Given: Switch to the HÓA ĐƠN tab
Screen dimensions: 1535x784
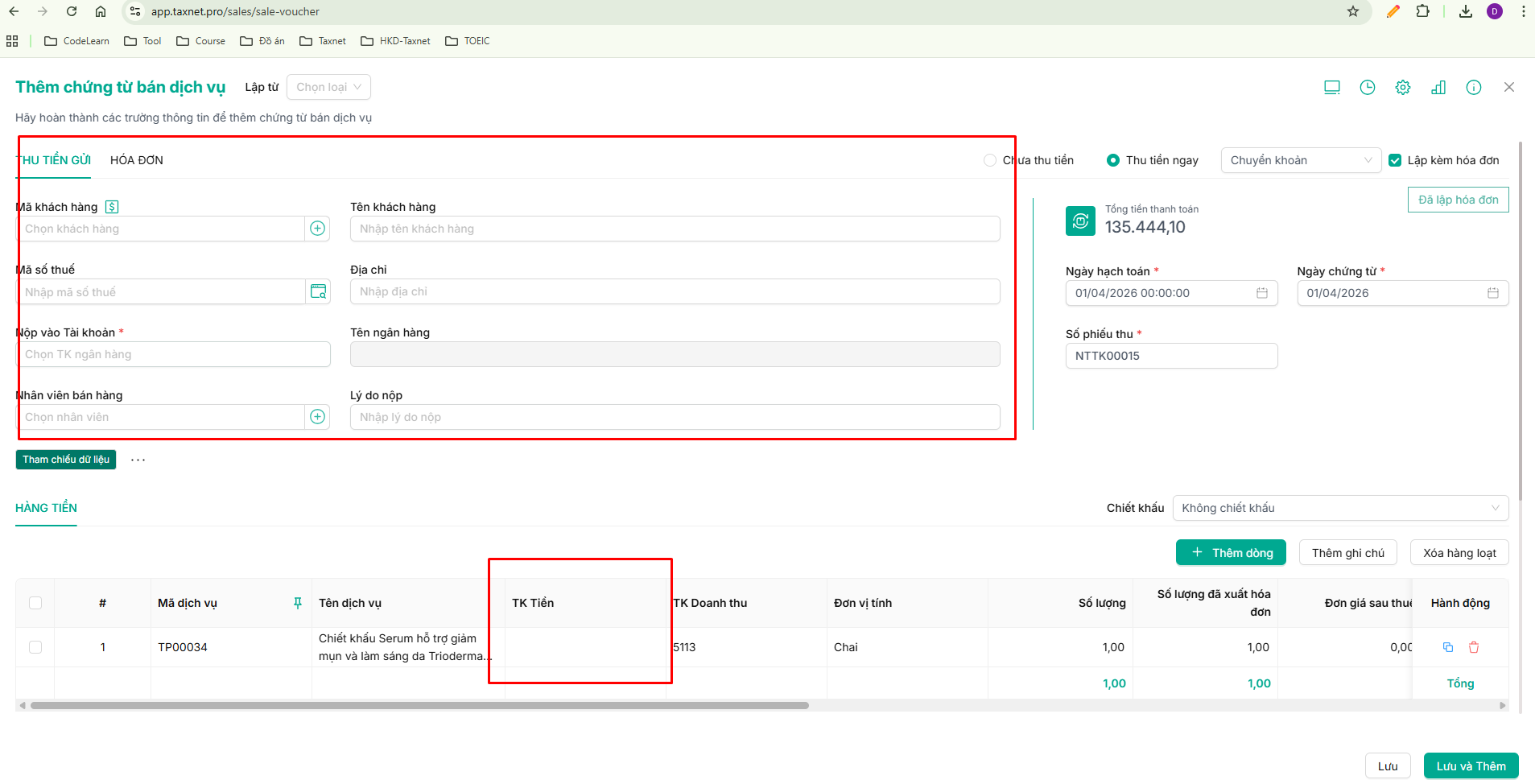Looking at the screenshot, I should click(137, 160).
